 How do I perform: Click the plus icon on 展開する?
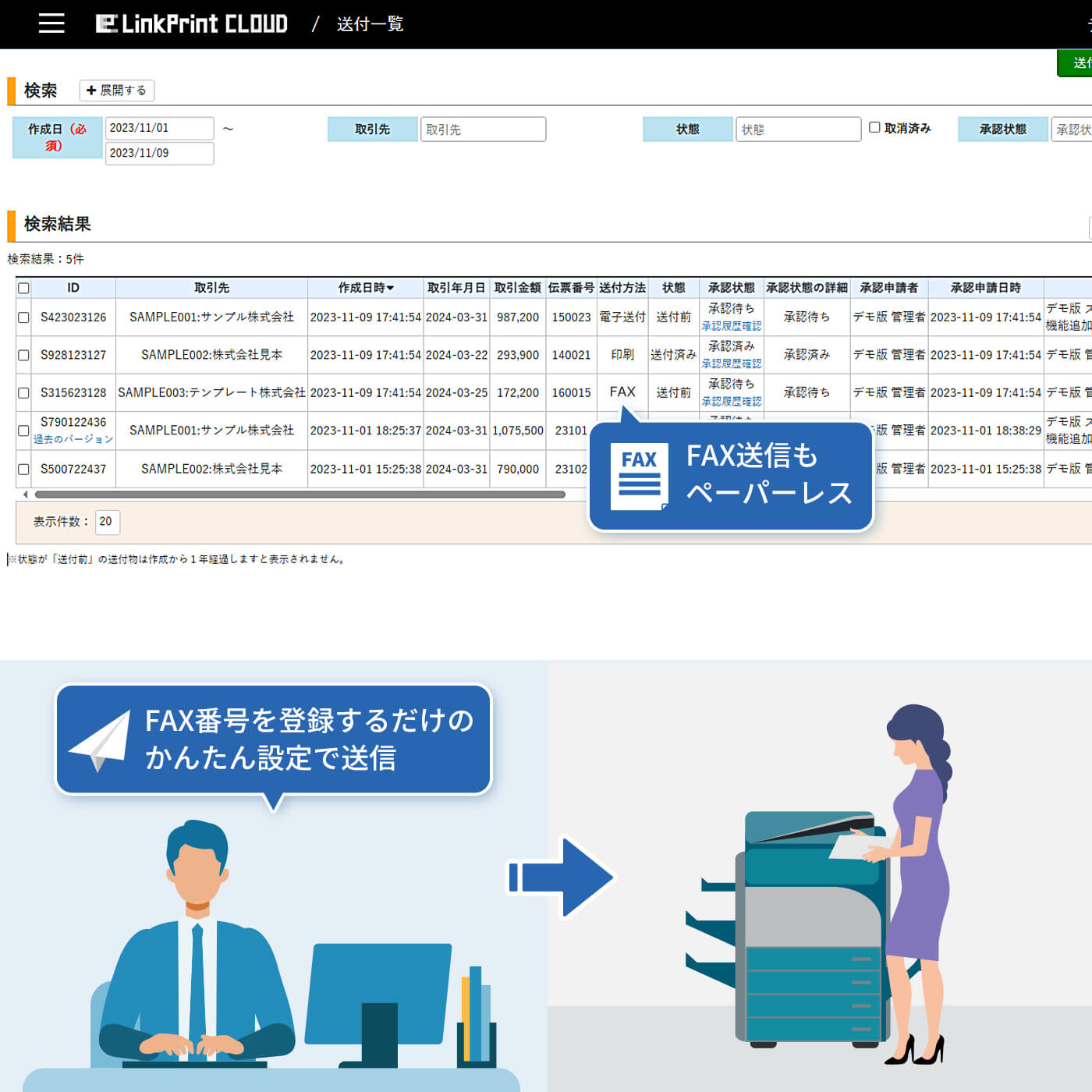point(91,90)
